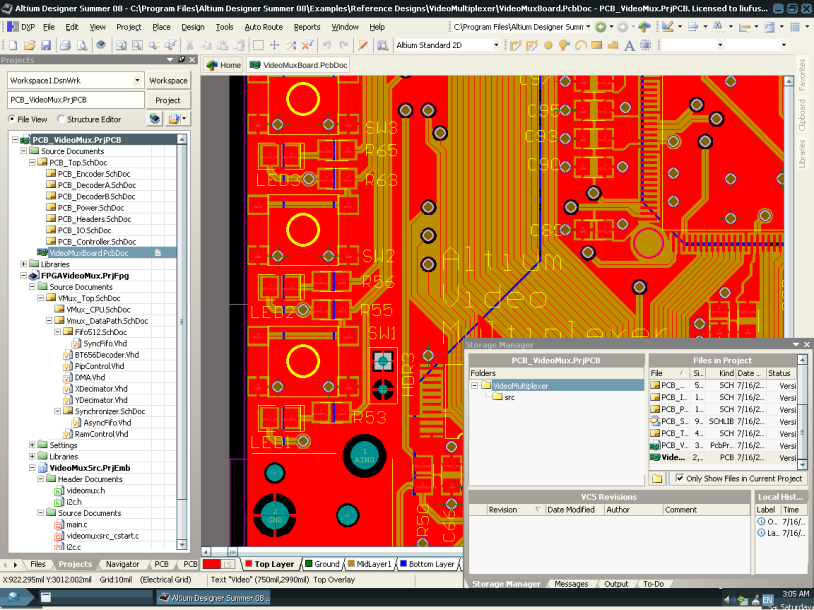Screen dimensions: 814x610
Task: Click the Windows Start button
Action: [15, 598]
